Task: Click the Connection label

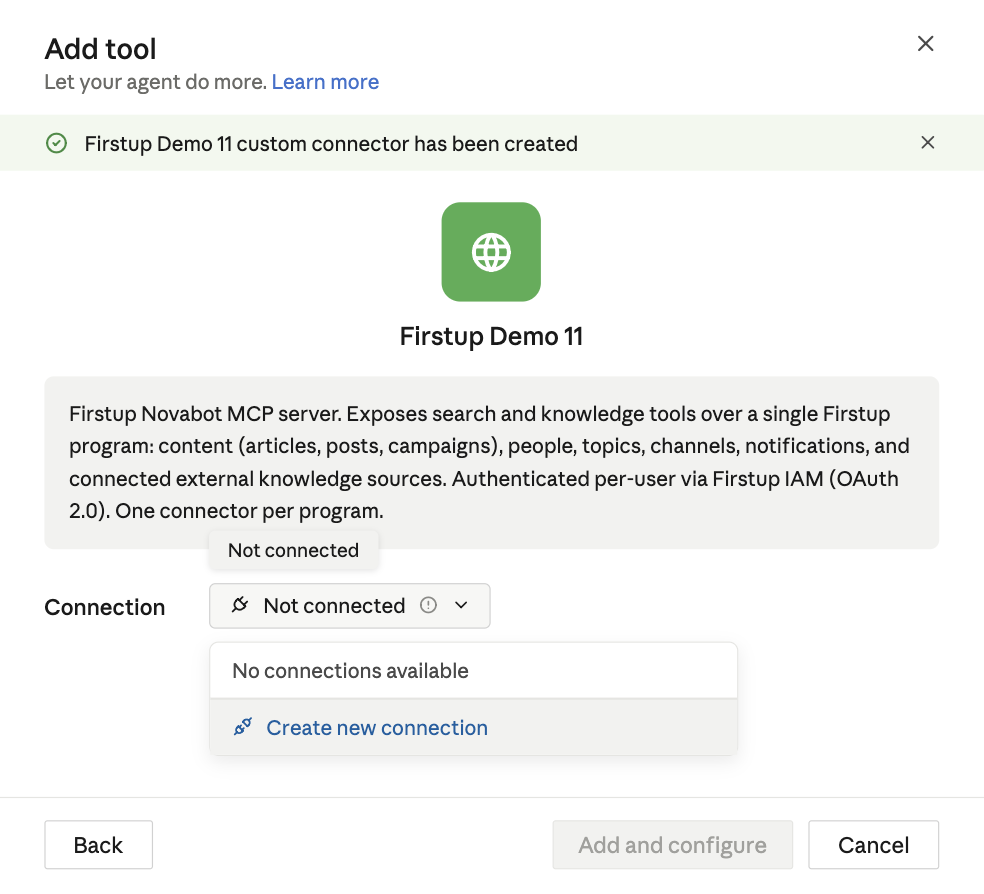Action: coord(105,607)
